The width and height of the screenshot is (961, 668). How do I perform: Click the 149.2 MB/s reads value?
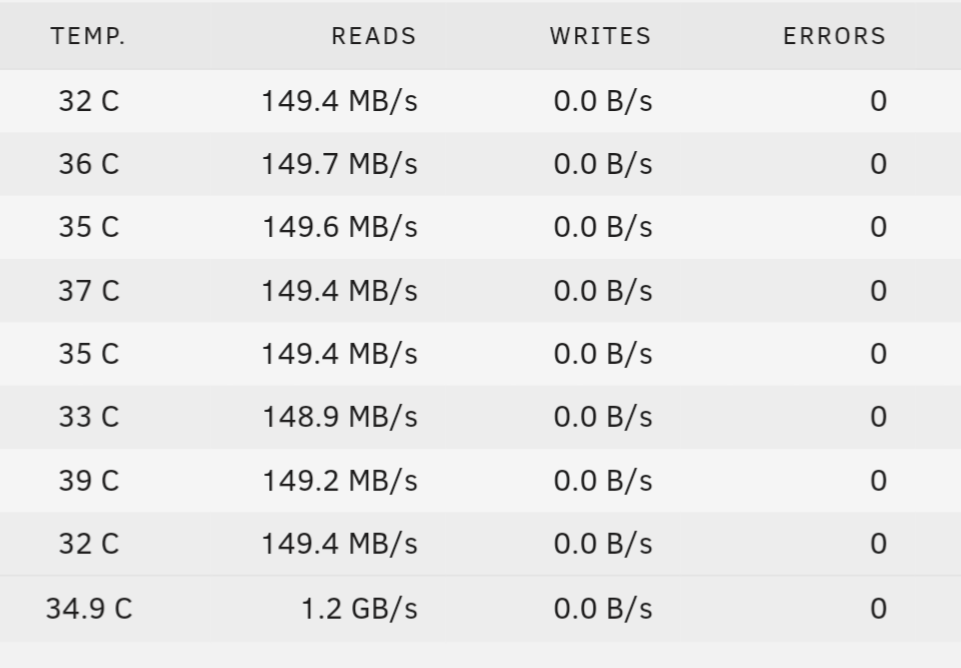(x=340, y=480)
